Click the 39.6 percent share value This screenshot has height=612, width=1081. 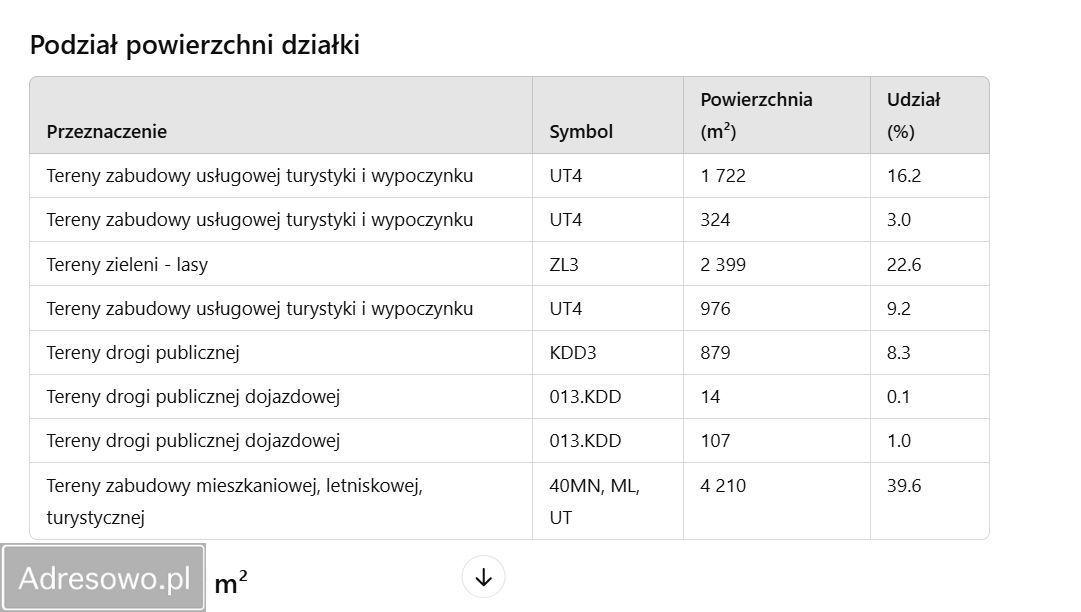(901, 485)
